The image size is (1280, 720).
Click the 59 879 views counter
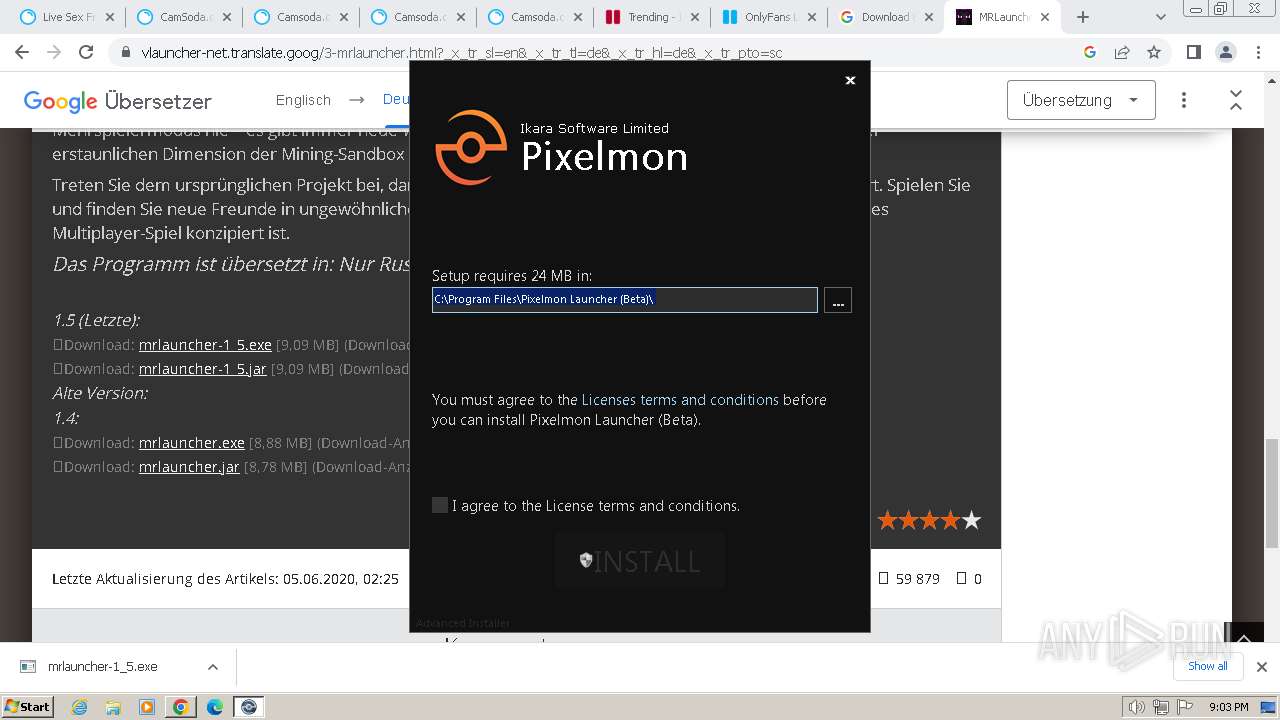pos(910,578)
